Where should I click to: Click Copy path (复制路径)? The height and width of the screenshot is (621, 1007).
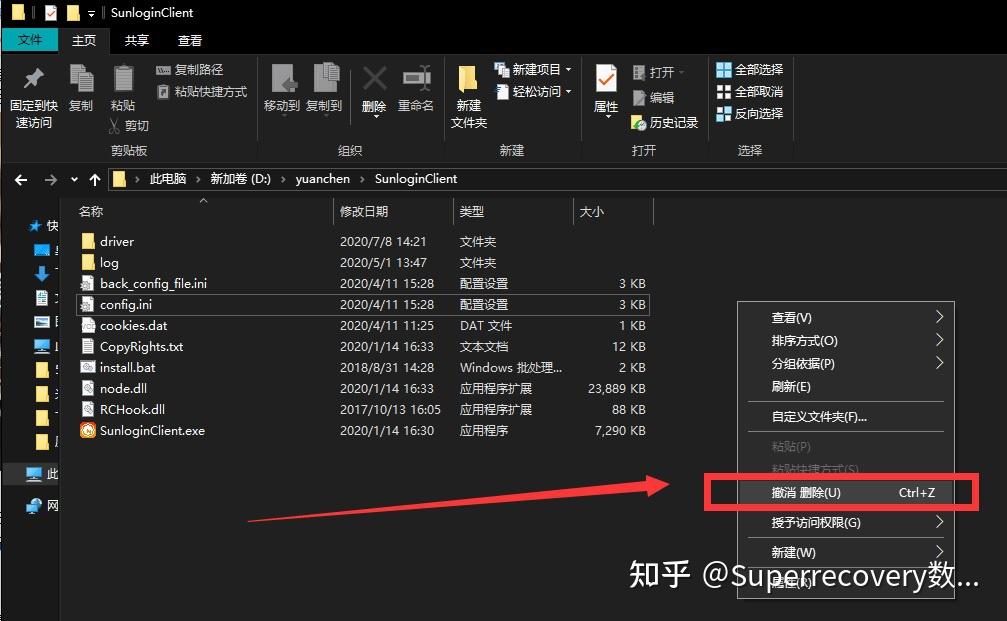coord(190,69)
